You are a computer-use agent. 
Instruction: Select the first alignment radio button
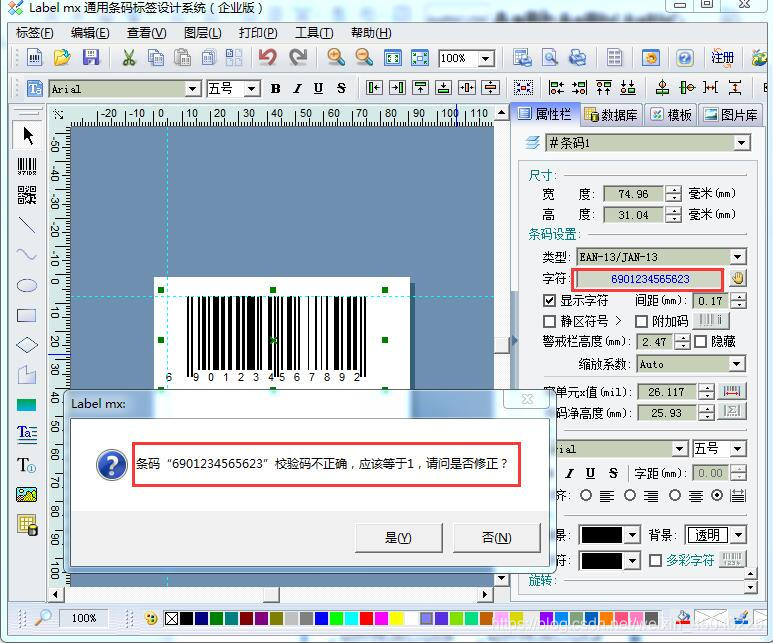coord(586,495)
